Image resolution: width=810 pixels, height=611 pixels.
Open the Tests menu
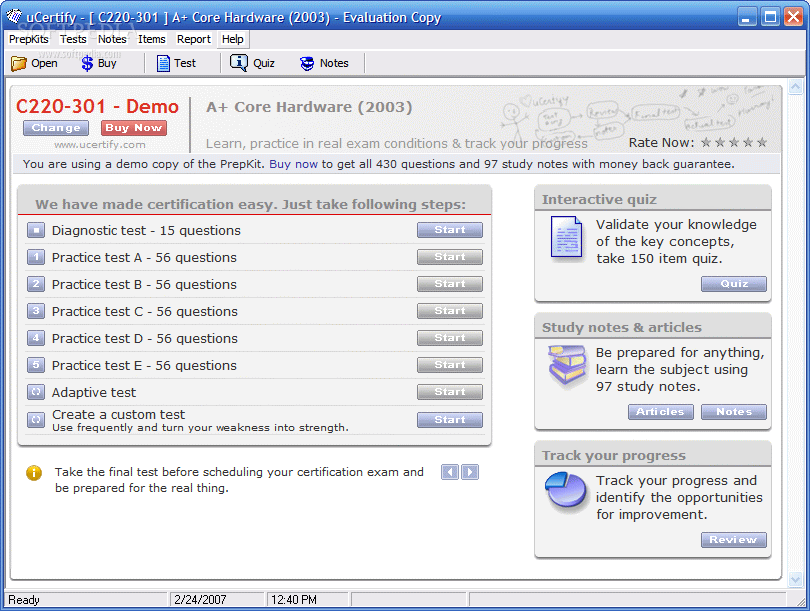[x=73, y=39]
